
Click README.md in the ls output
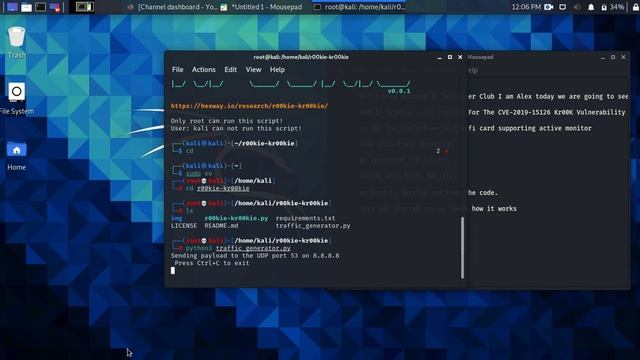[x=221, y=225]
